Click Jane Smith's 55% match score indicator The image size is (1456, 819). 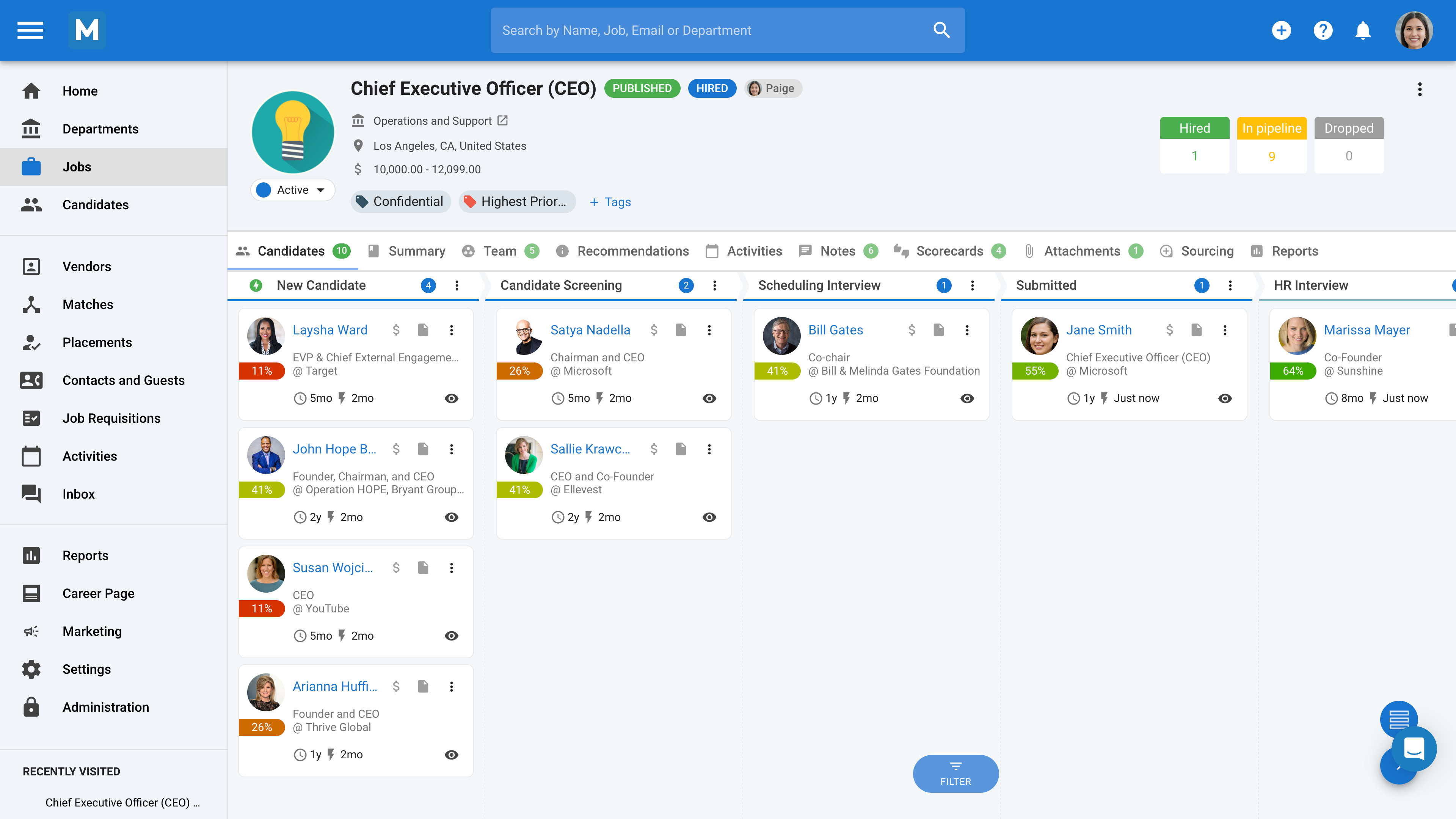[x=1035, y=371]
